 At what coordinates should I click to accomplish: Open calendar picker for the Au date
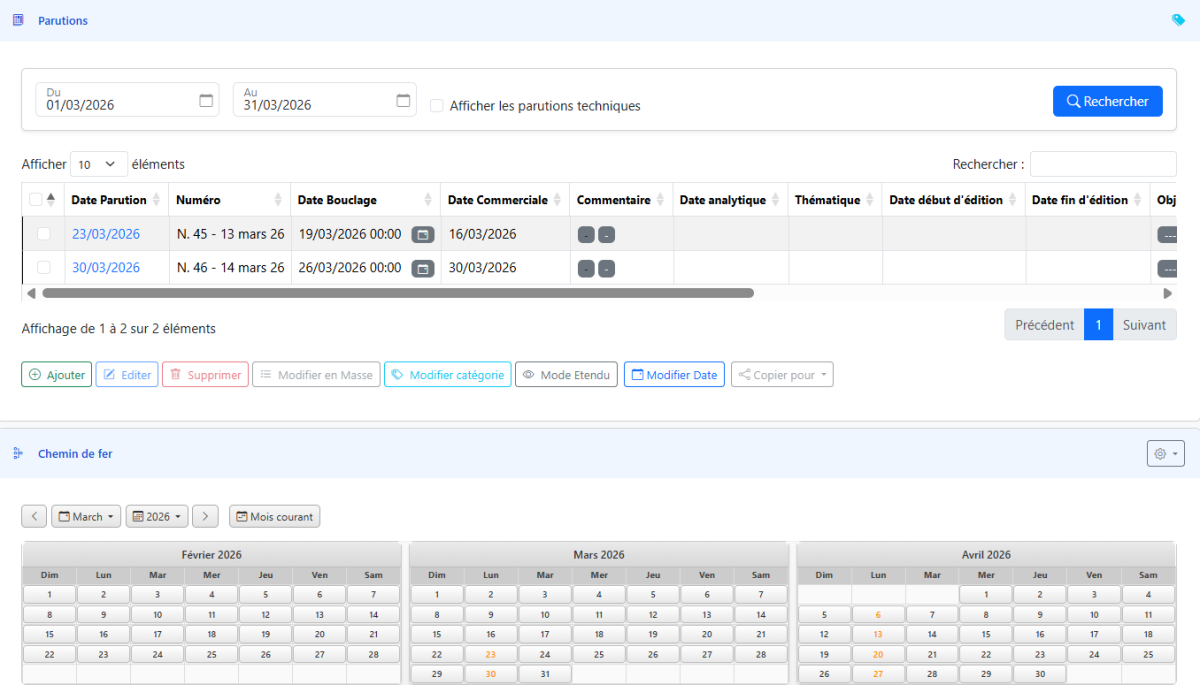click(x=403, y=100)
